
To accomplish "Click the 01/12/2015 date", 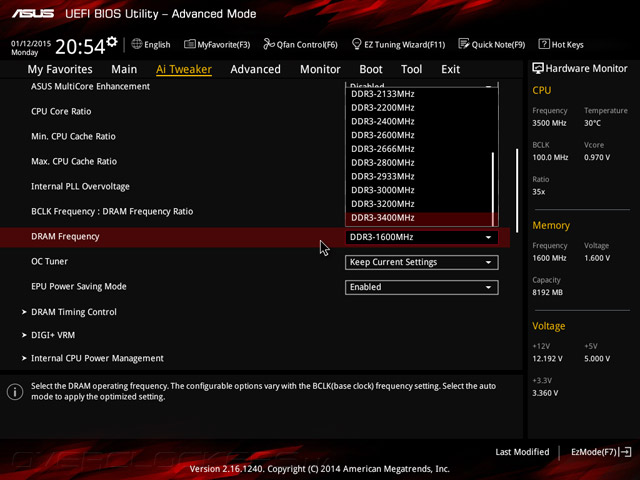I will (31, 43).
